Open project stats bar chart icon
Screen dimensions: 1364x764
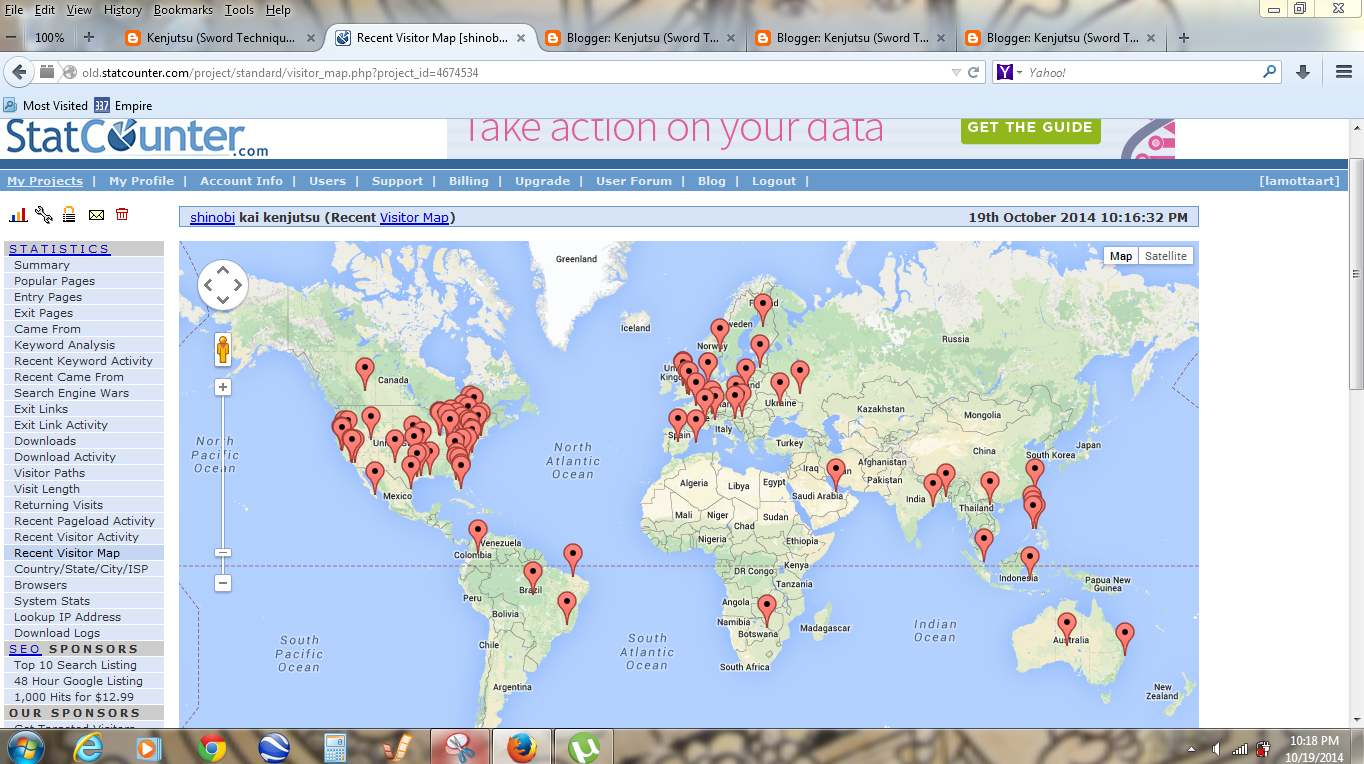18,214
